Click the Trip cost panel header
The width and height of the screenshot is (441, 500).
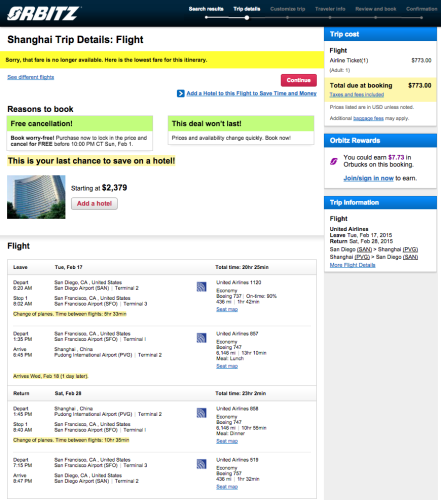380,34
